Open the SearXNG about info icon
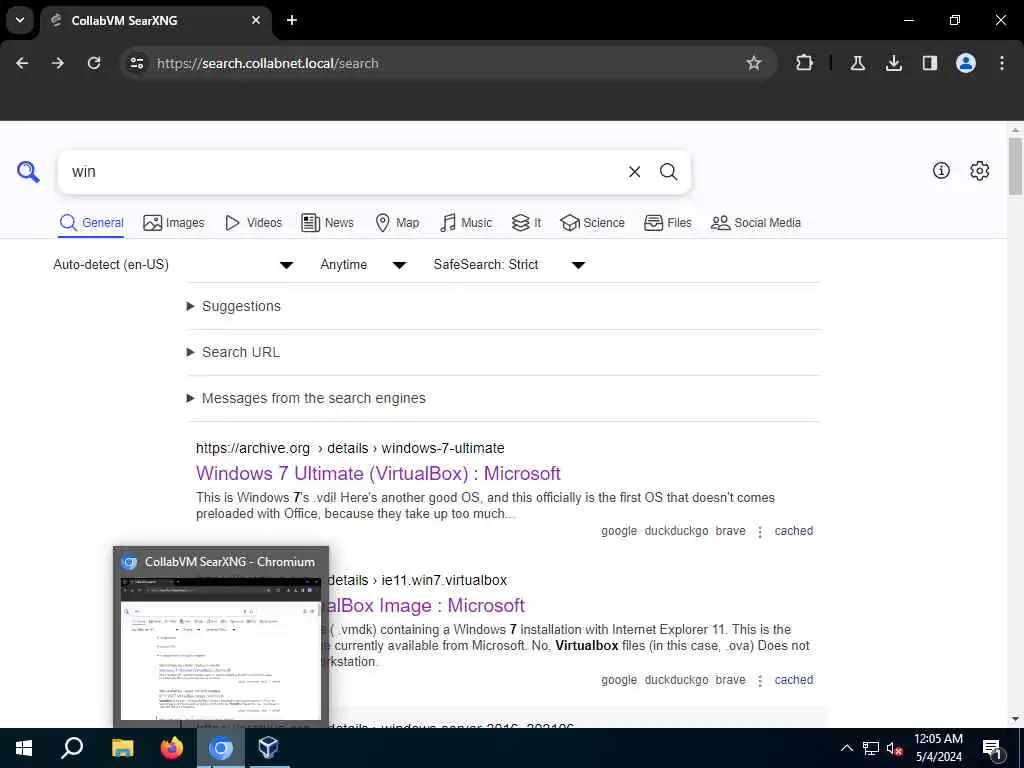The width and height of the screenshot is (1024, 768). 941,170
